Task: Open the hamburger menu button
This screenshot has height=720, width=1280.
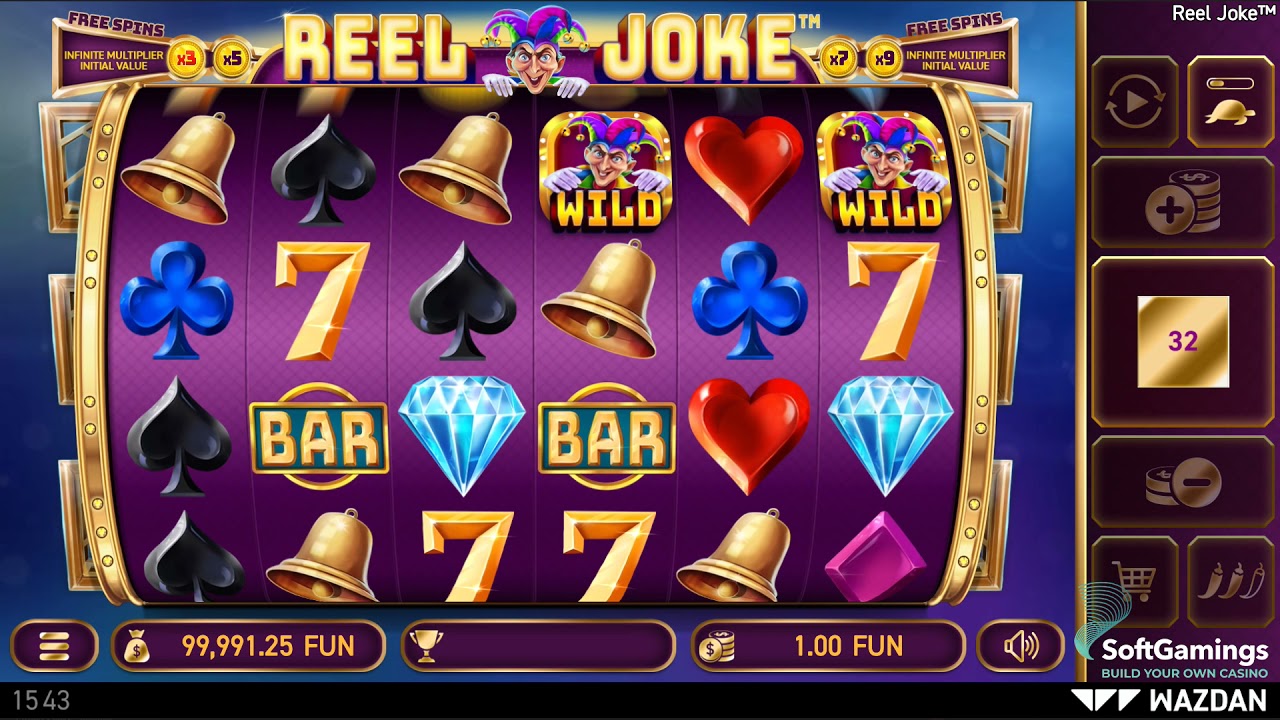Action: point(54,646)
